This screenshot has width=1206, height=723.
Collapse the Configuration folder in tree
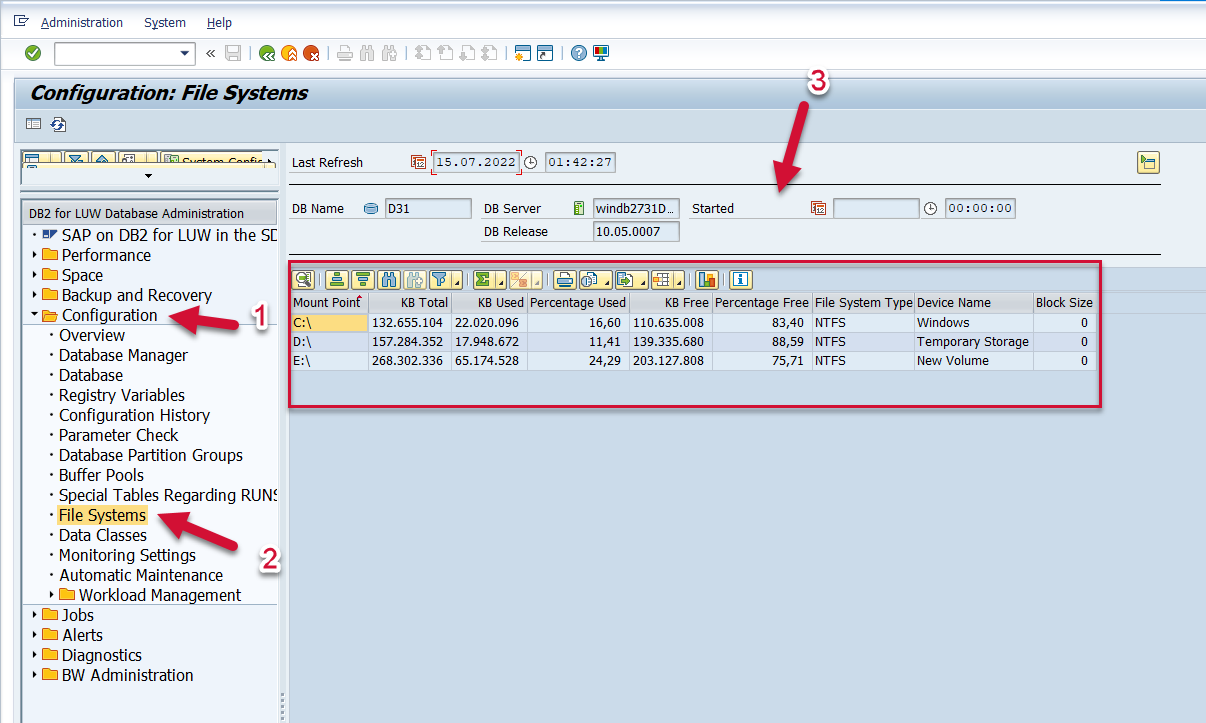(35, 315)
